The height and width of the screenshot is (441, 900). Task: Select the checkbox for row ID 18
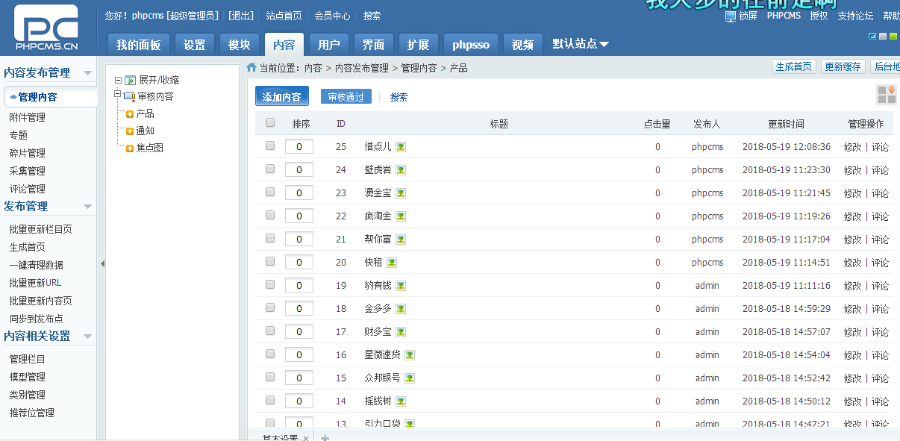coord(270,308)
